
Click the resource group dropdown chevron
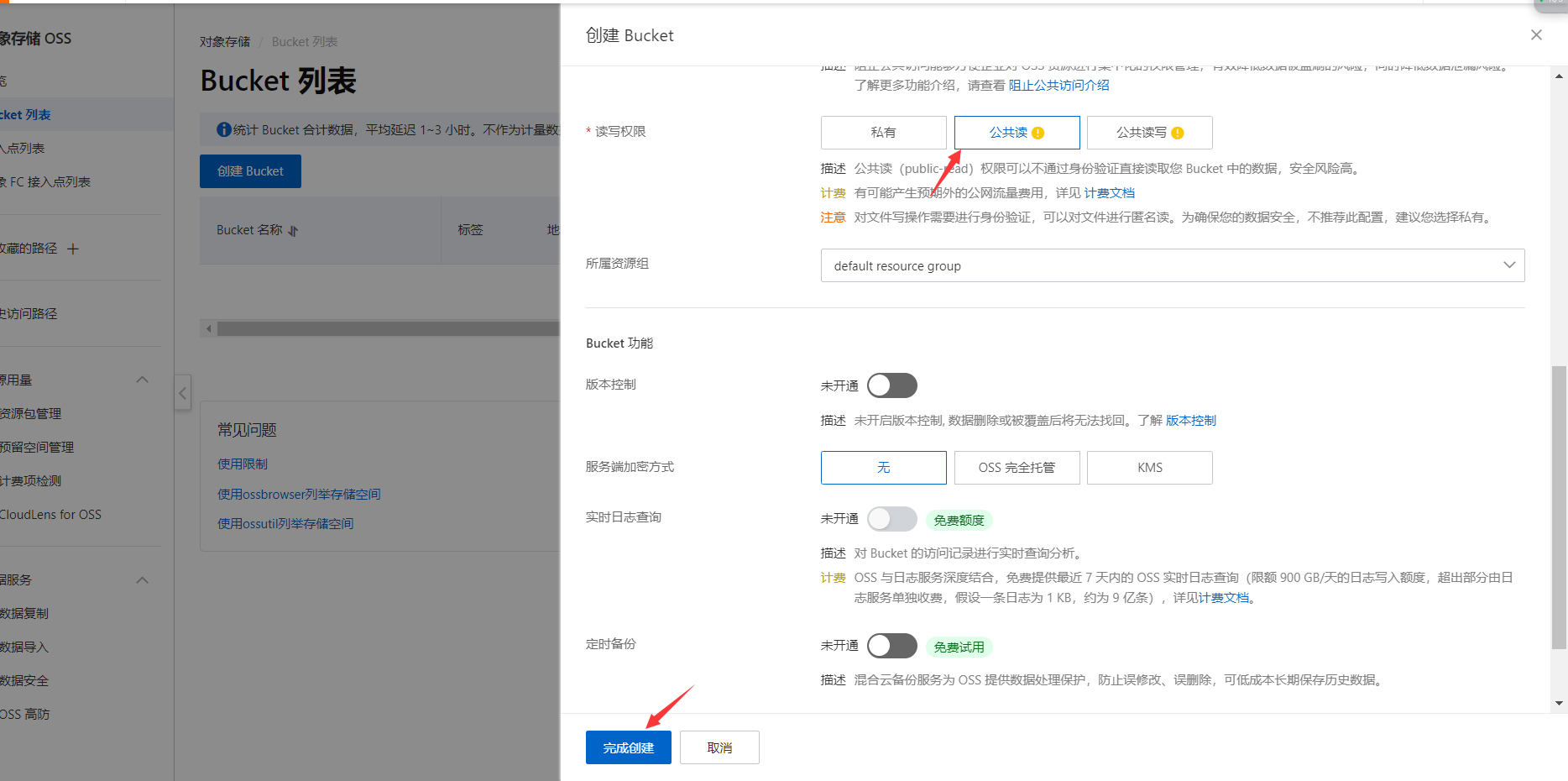(1509, 265)
